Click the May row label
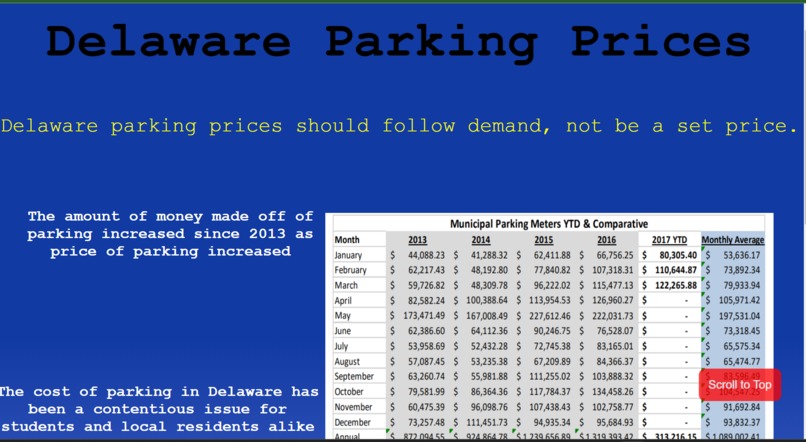Screen dimensions: 806x442 tap(342, 316)
